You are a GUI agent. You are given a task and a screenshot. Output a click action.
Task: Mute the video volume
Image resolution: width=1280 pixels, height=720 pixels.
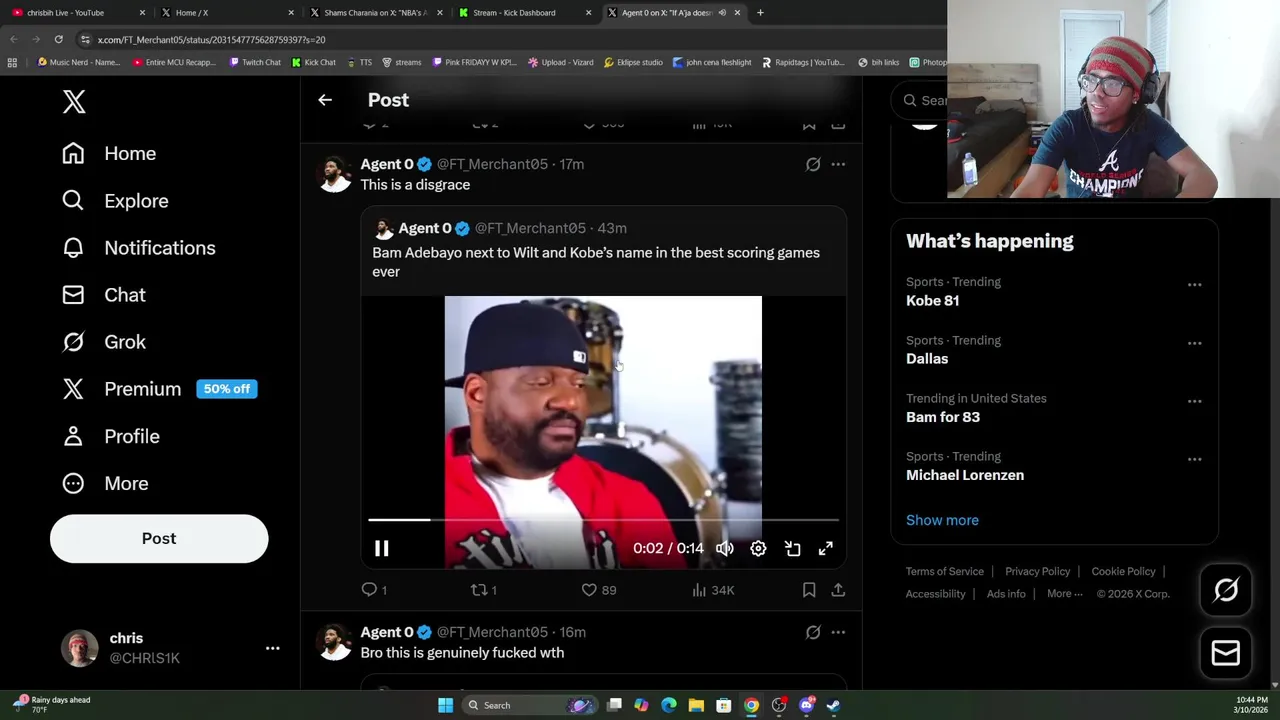[x=725, y=548]
